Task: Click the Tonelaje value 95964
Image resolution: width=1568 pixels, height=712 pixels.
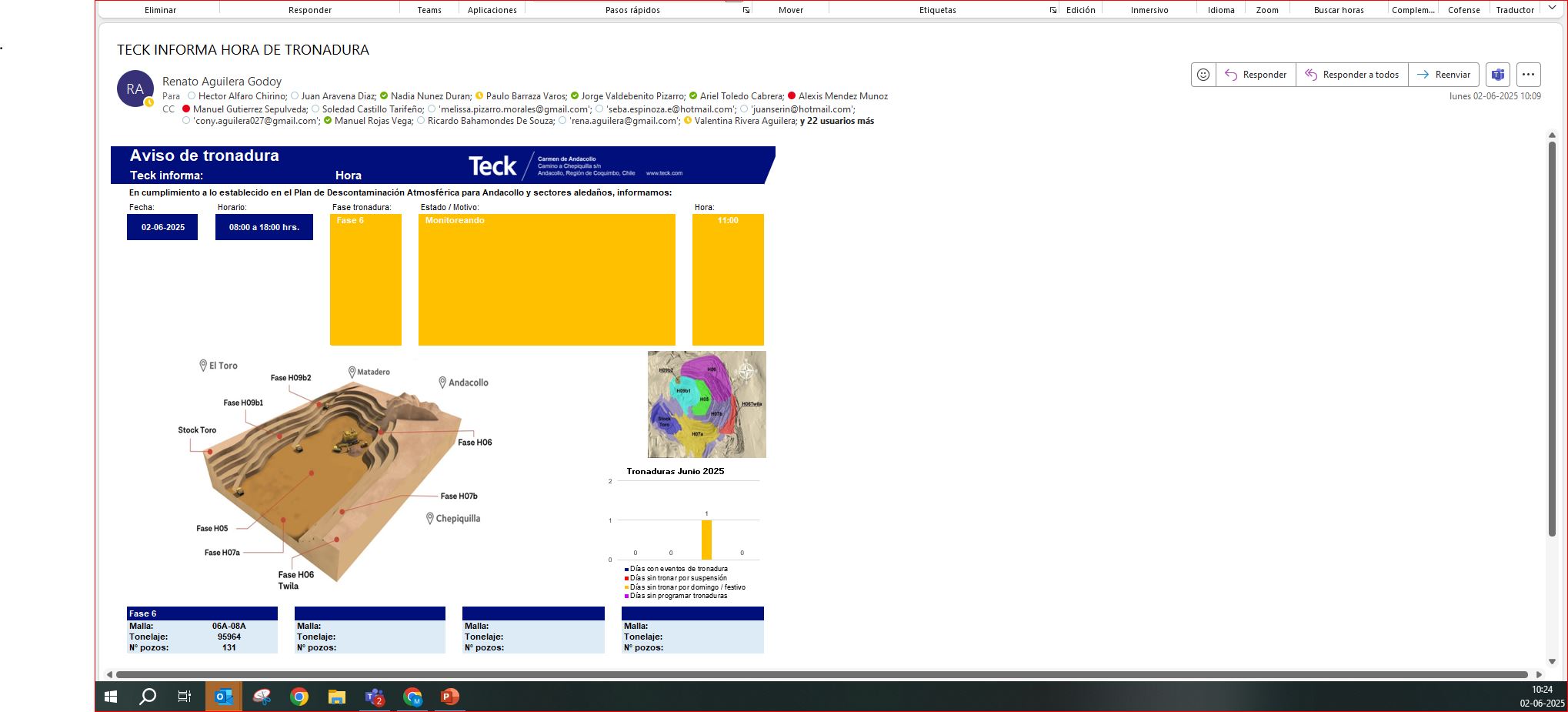Action: [x=229, y=637]
